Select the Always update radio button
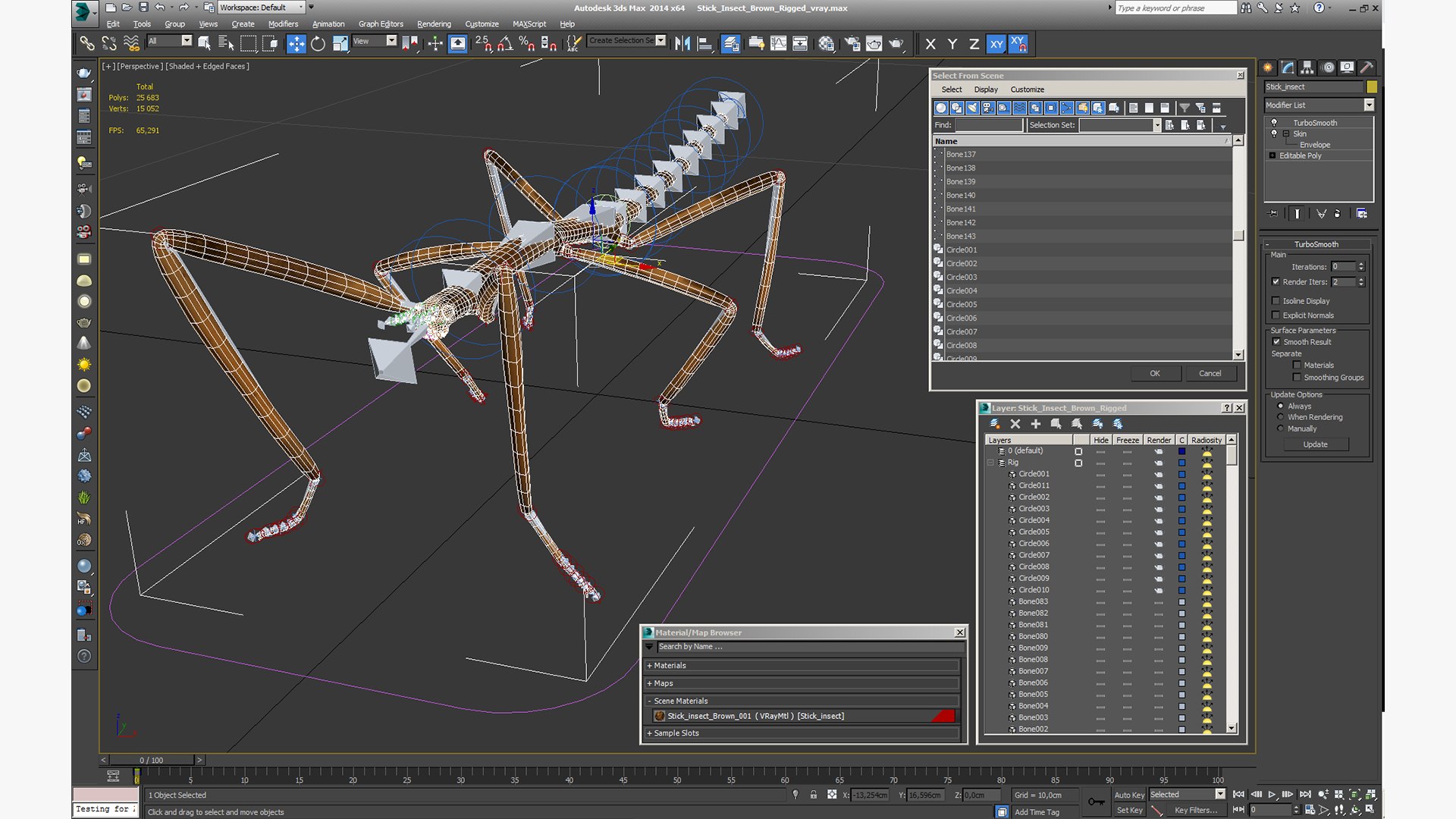 click(x=1281, y=406)
